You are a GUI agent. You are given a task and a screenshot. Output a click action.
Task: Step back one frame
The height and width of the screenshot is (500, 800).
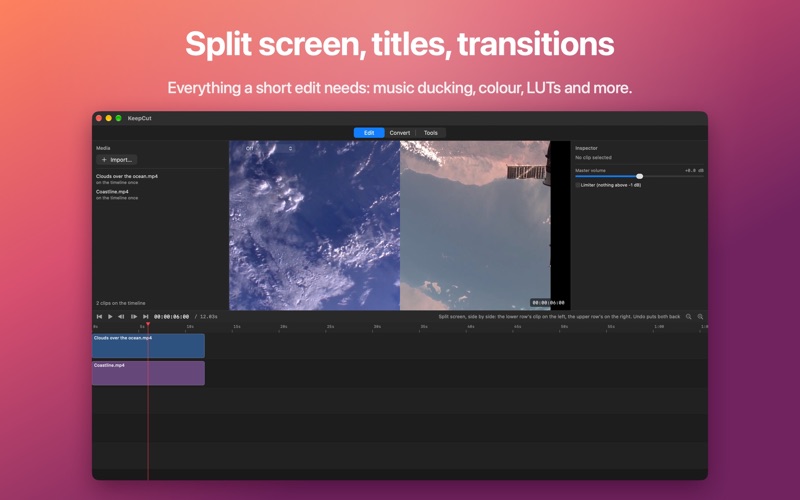pyautogui.click(x=121, y=316)
